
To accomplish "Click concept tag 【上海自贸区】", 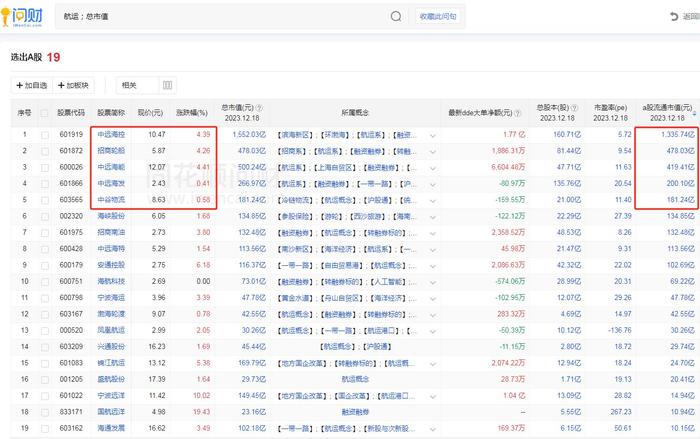I will (x=337, y=167).
